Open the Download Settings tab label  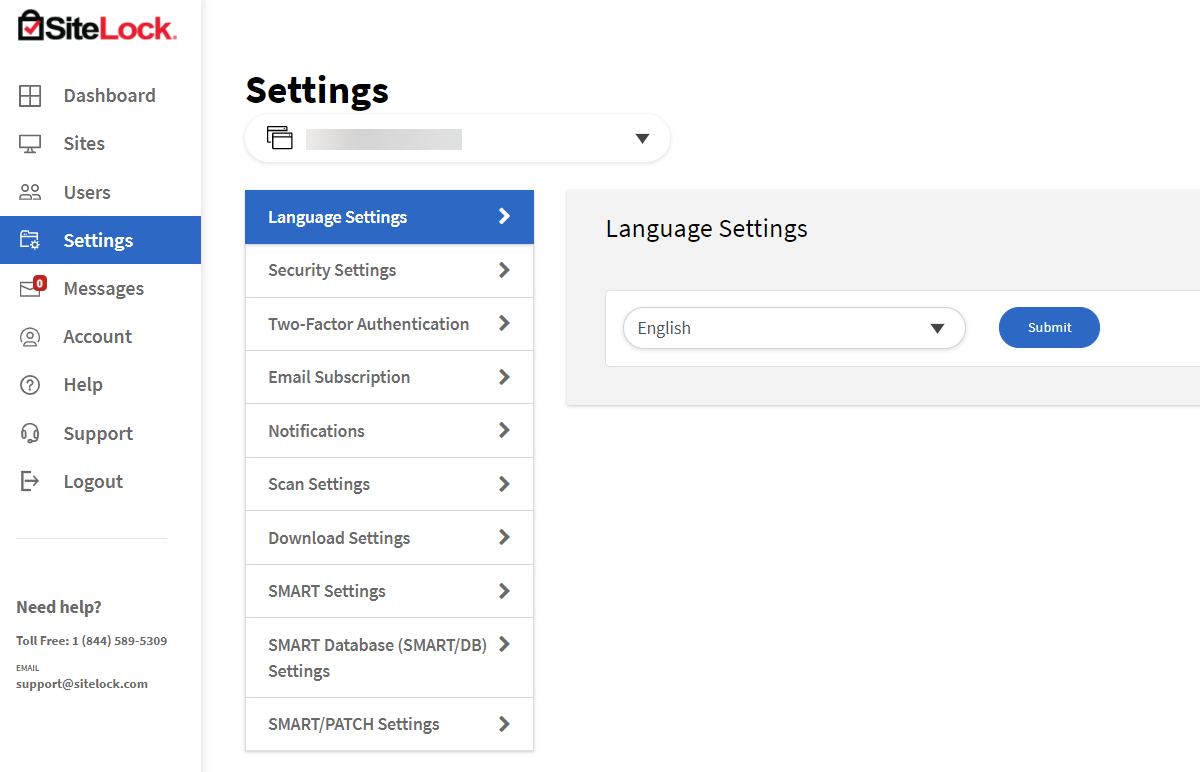tap(339, 538)
